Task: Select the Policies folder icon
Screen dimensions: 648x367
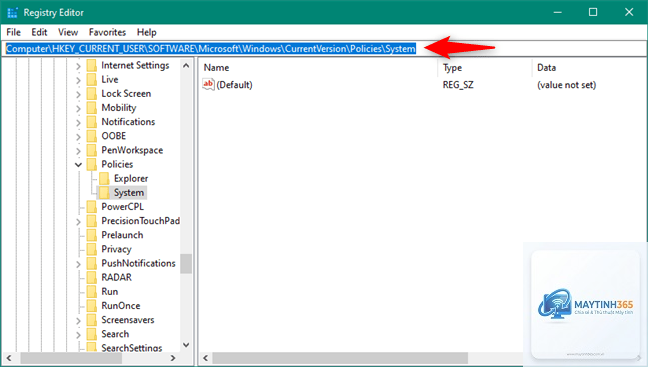Action: click(92, 164)
